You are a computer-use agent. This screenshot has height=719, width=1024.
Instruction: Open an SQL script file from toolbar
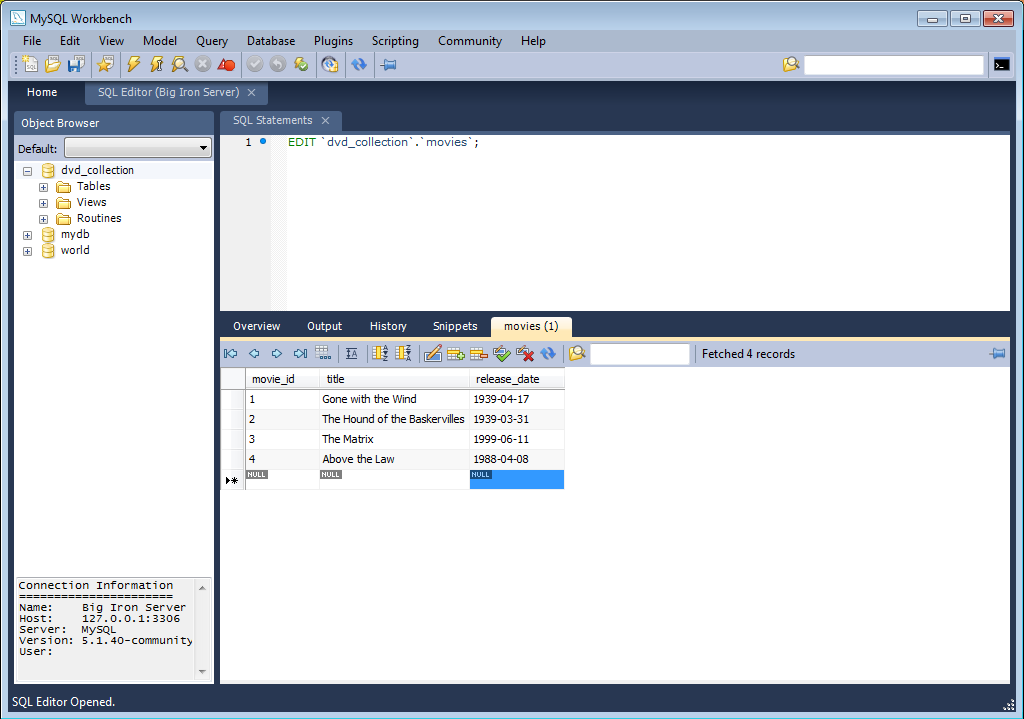(x=53, y=65)
